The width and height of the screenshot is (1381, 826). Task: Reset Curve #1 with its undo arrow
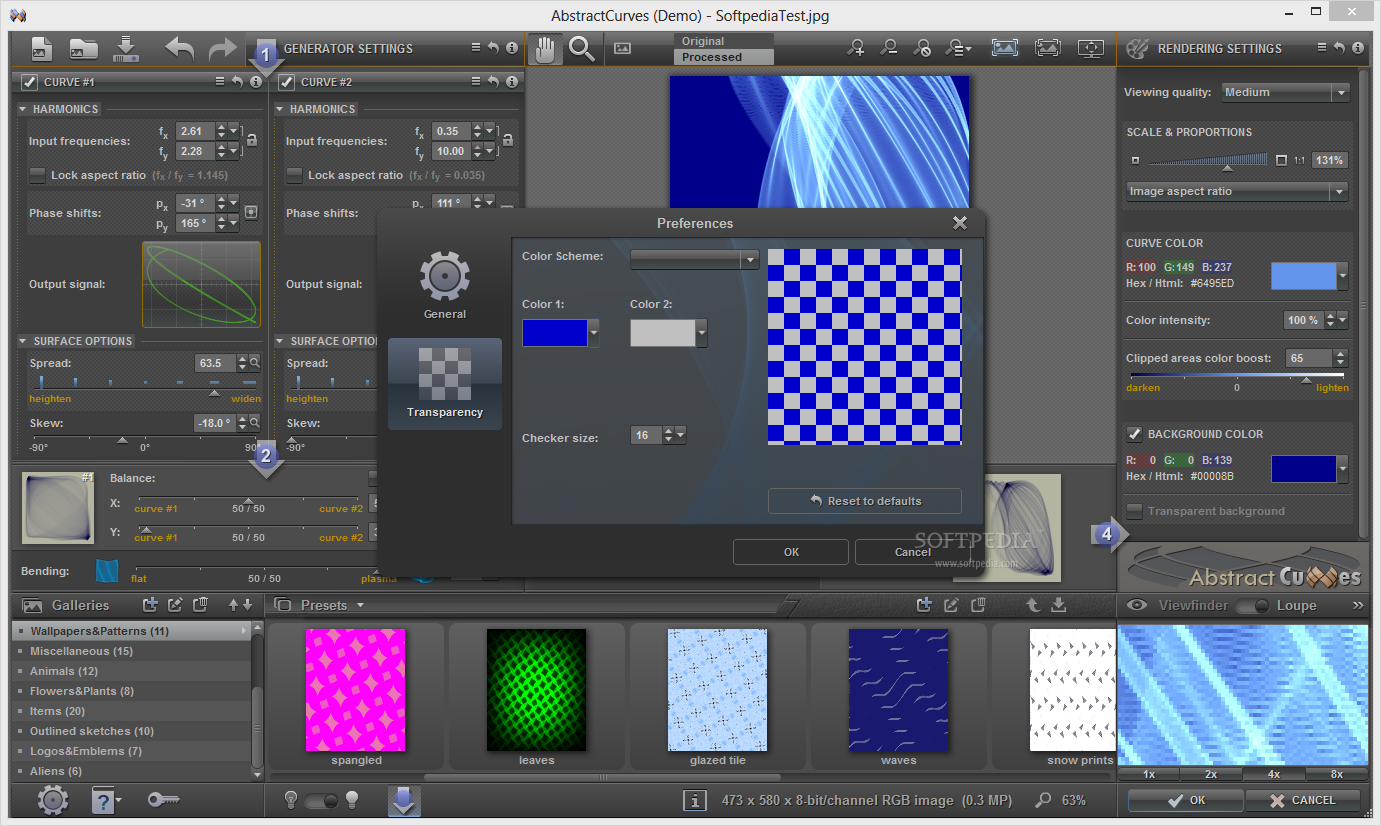pos(237,82)
